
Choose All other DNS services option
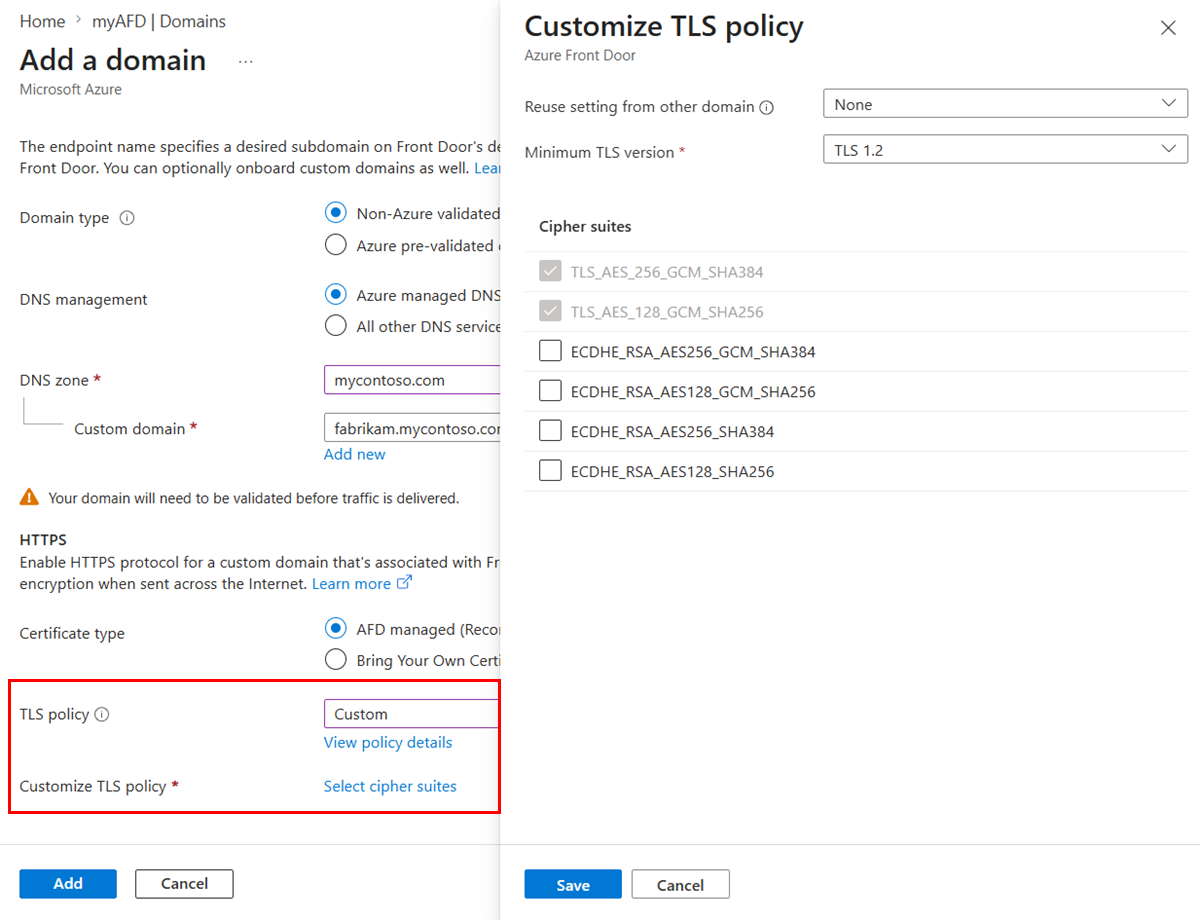[336, 326]
